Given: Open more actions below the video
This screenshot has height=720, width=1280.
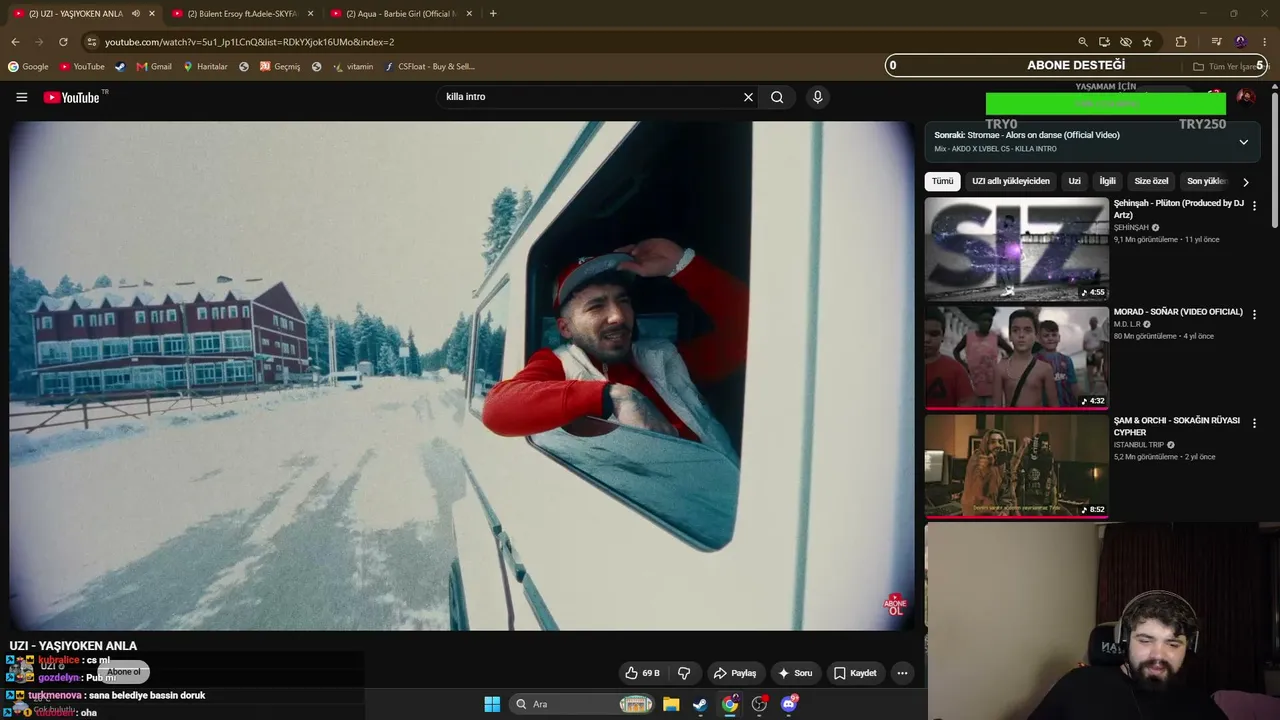Looking at the screenshot, I should tap(902, 673).
